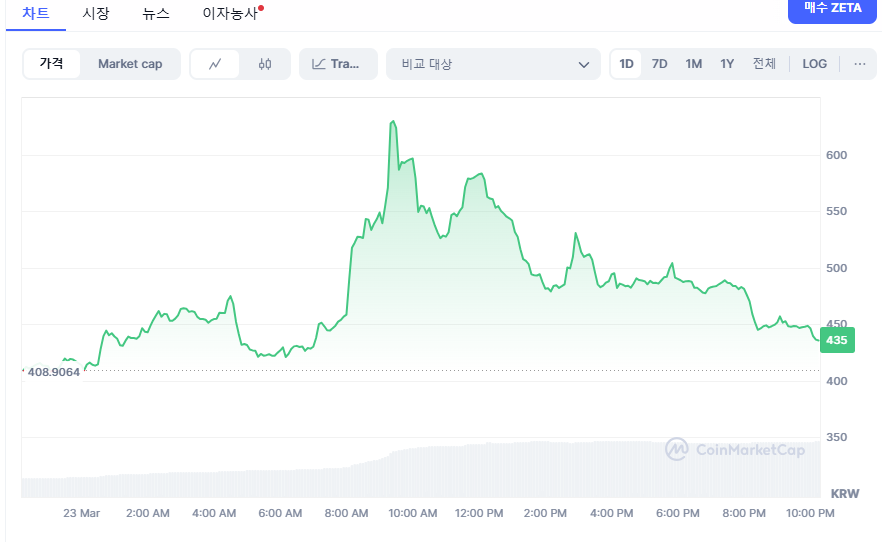Set chart range to 1D

pyautogui.click(x=626, y=64)
